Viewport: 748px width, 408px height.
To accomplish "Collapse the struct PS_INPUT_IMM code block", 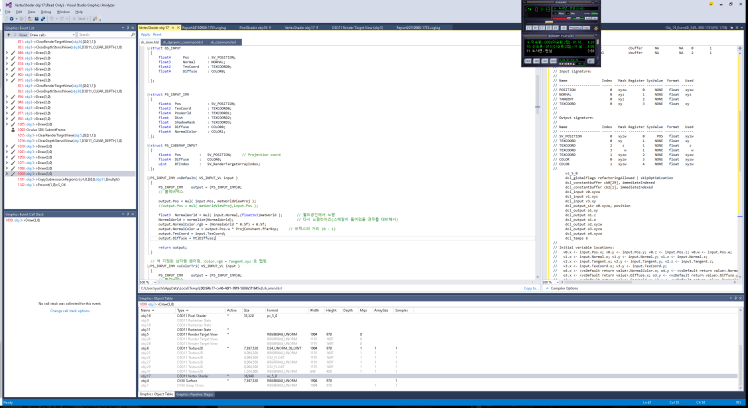I will (148, 94).
